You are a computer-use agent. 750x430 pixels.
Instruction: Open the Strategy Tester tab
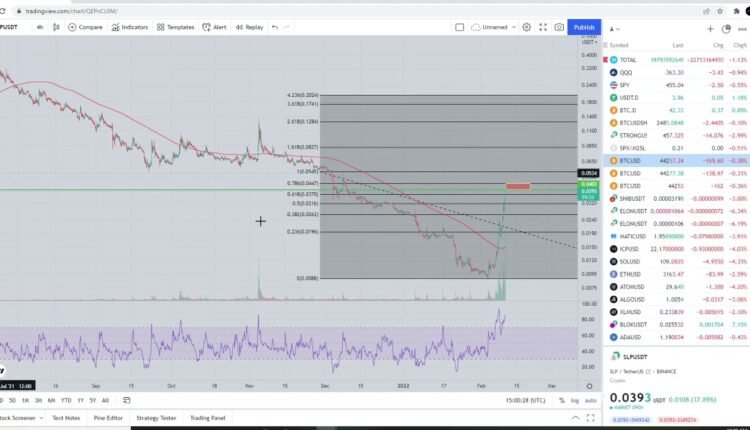coord(157,417)
